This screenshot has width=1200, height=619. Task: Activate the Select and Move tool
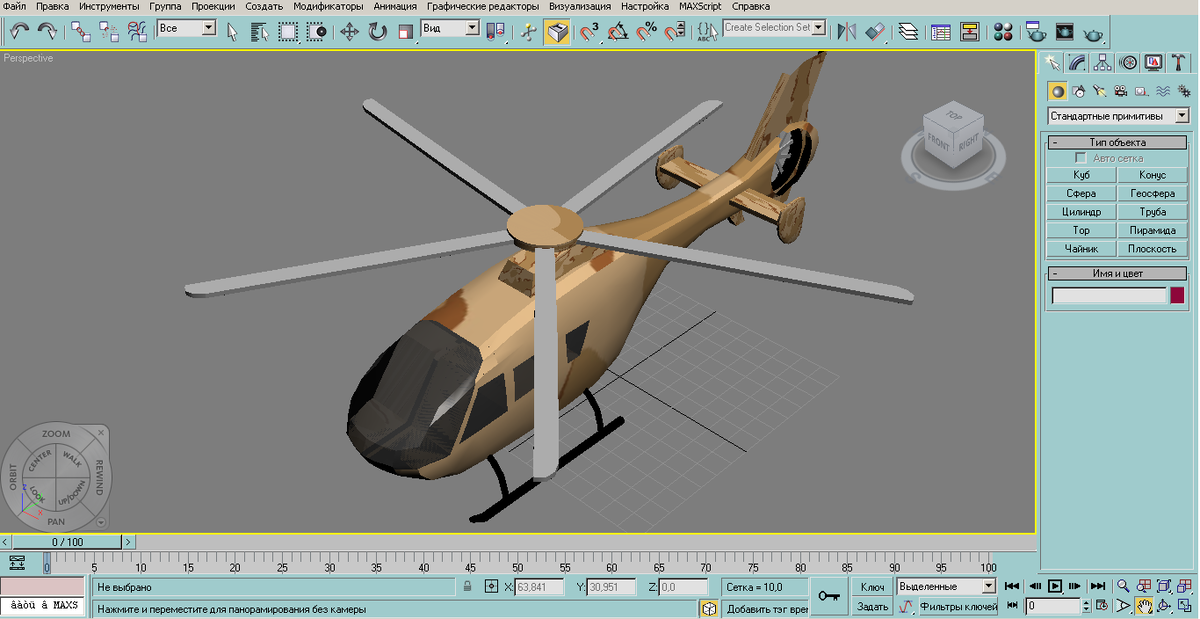click(x=349, y=31)
